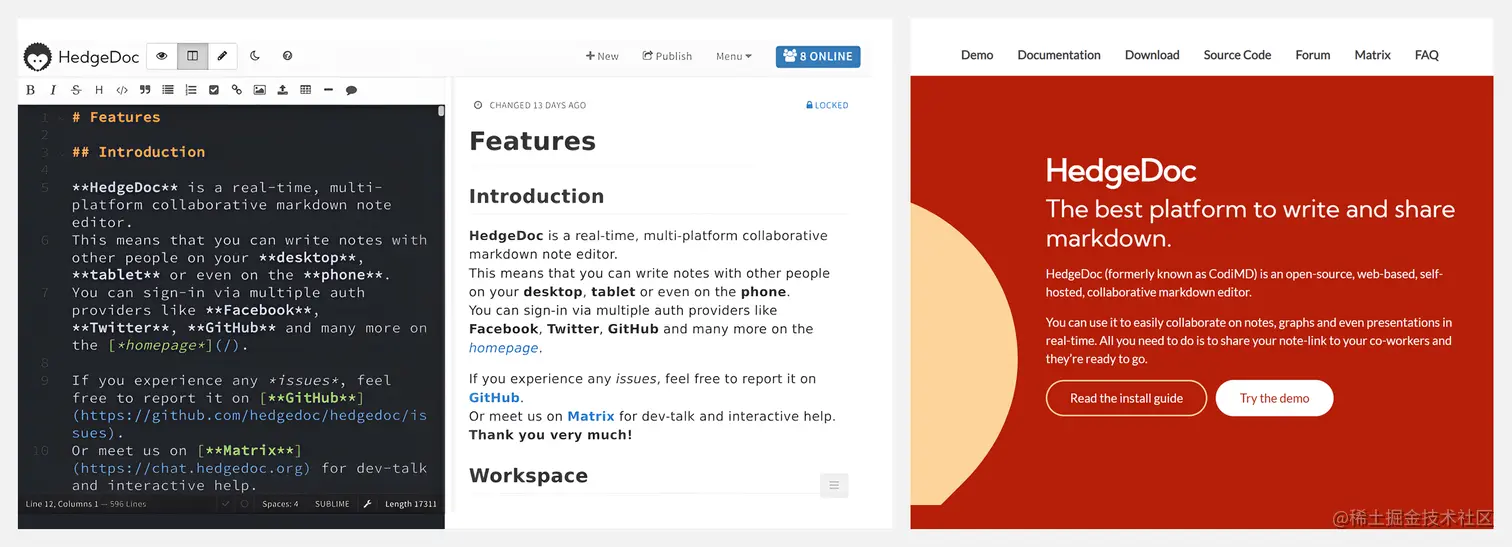Viewport: 1512px width, 547px height.
Task: Insert an unordered bullet list
Action: tap(168, 90)
